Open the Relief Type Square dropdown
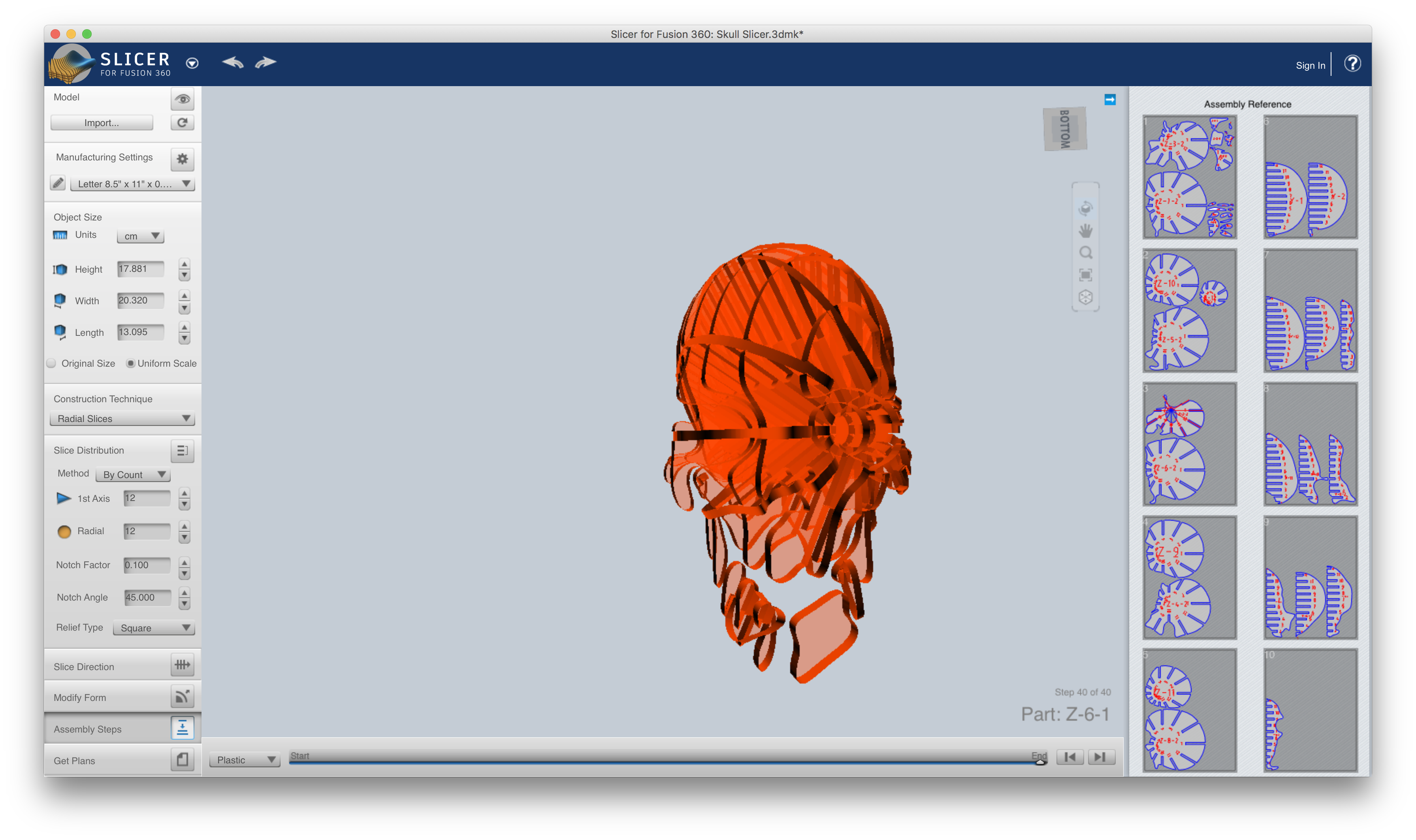The image size is (1416, 840). [154, 628]
